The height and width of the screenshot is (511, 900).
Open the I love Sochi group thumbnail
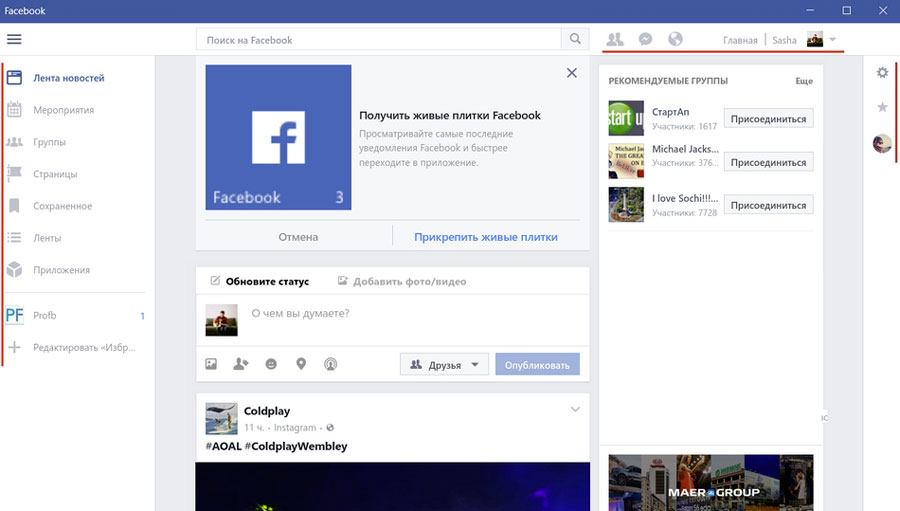click(626, 204)
